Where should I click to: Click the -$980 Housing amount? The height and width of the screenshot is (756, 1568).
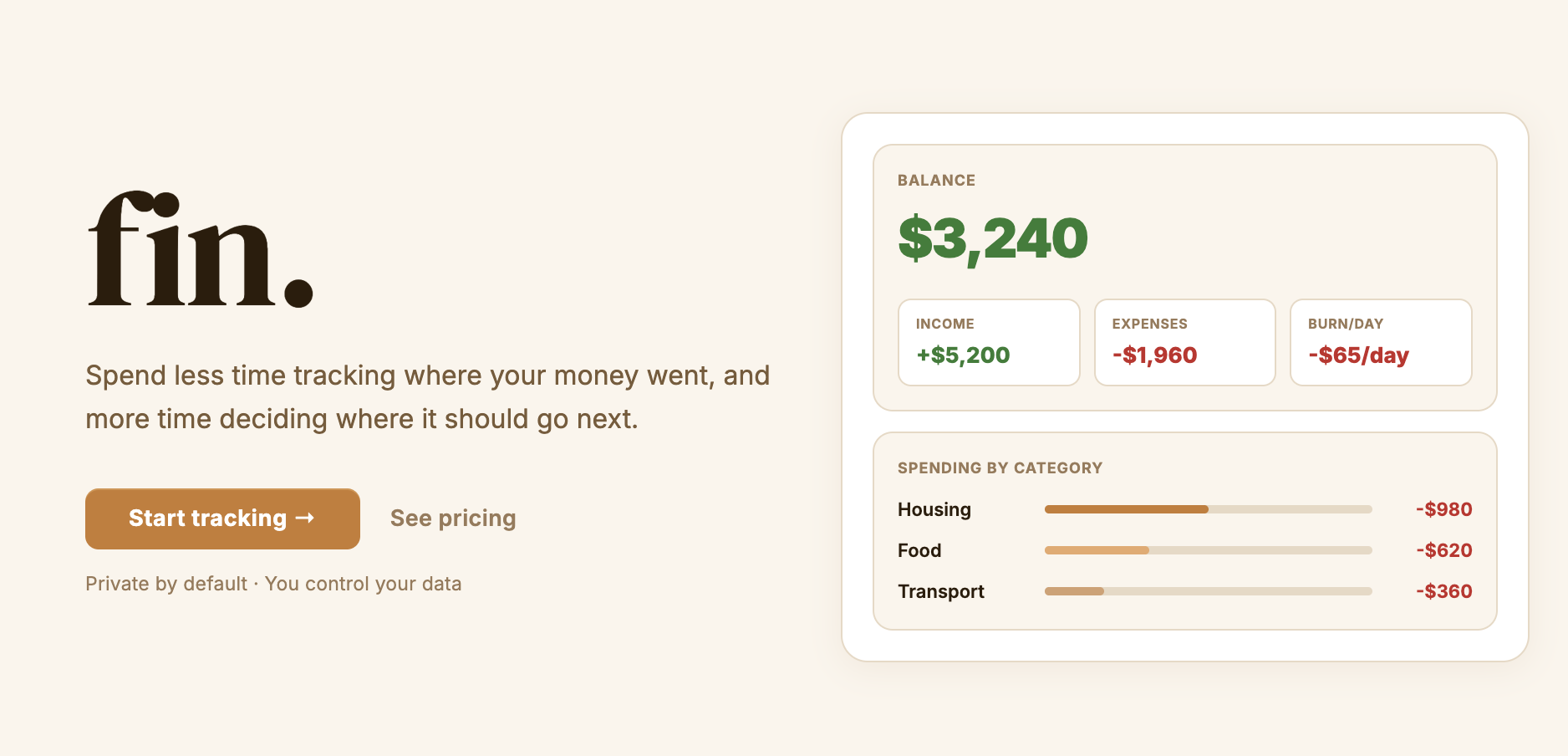pos(1443,509)
